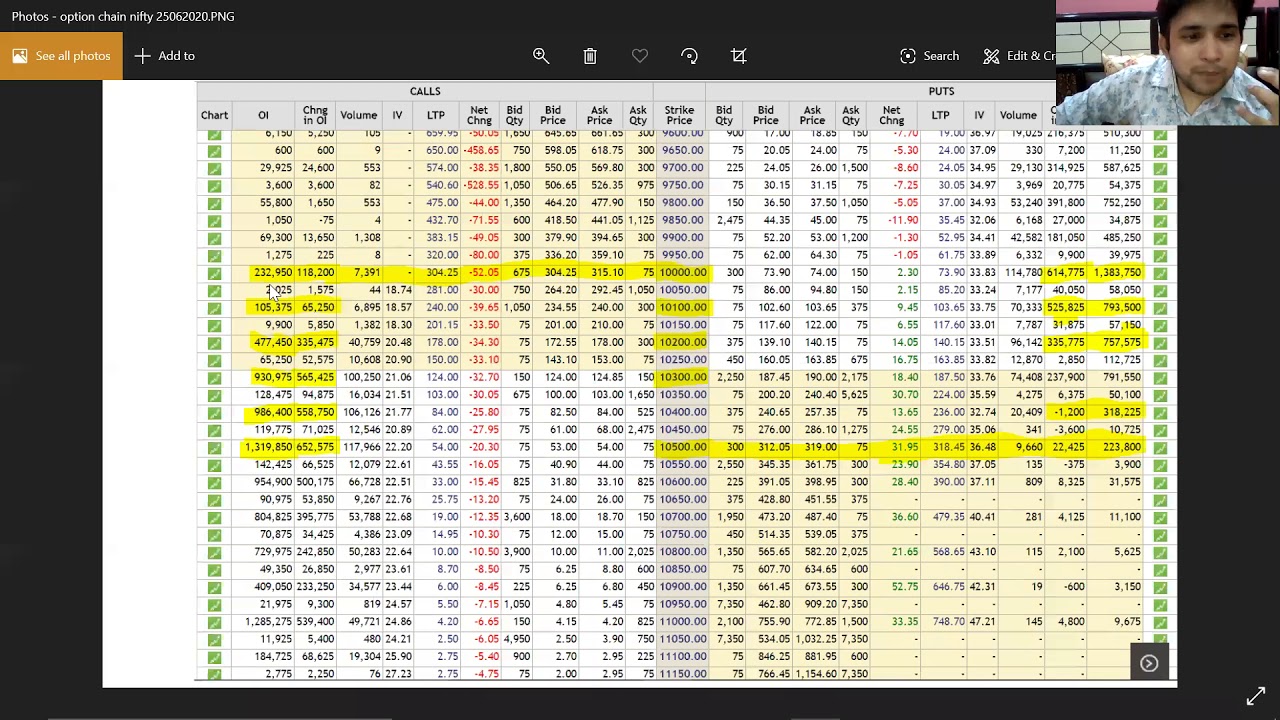Click call OI value 477,450
Screen dimensions: 1280x720
(273, 343)
